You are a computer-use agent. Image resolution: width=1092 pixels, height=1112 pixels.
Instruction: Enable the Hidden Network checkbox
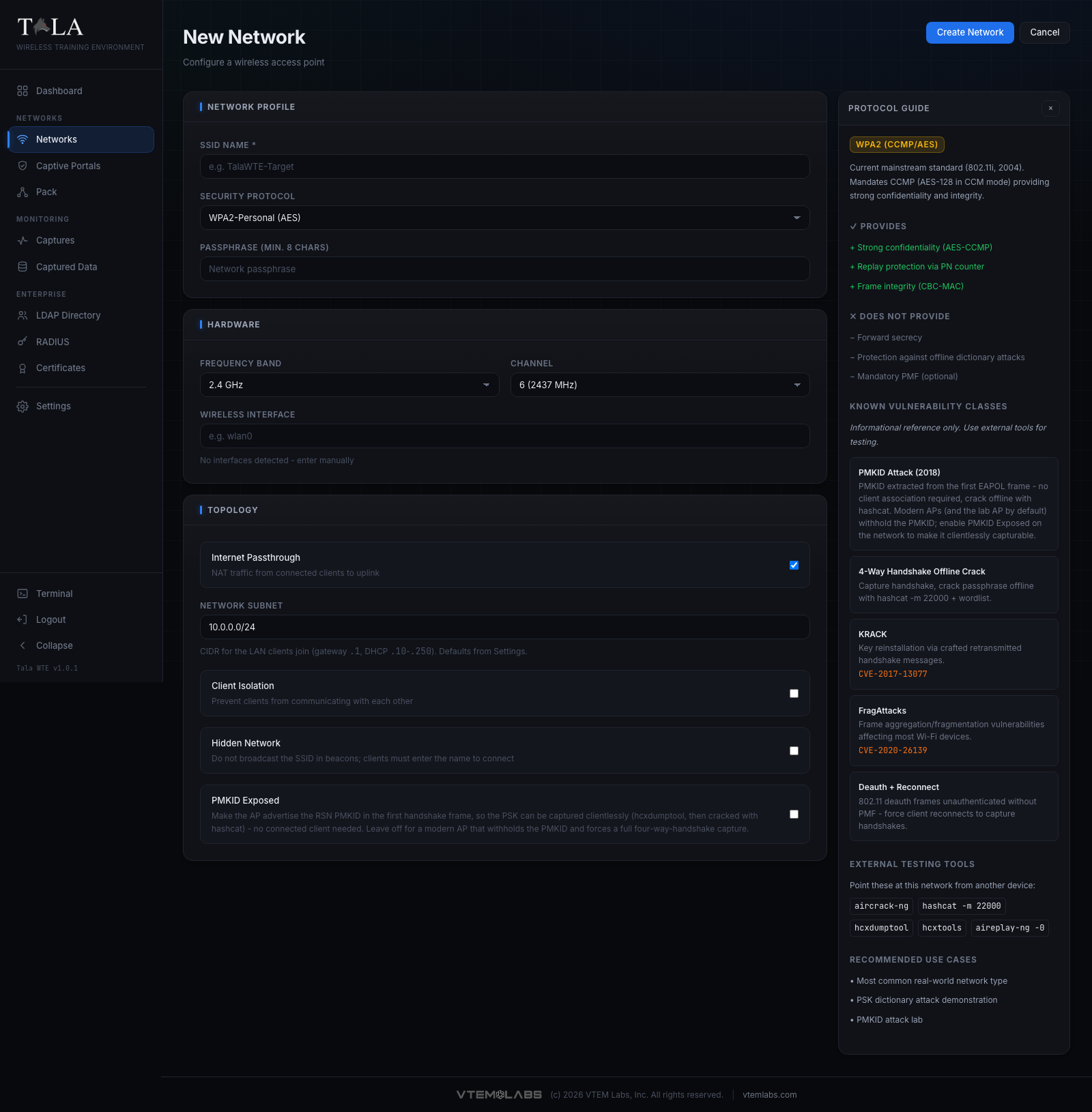[794, 750]
